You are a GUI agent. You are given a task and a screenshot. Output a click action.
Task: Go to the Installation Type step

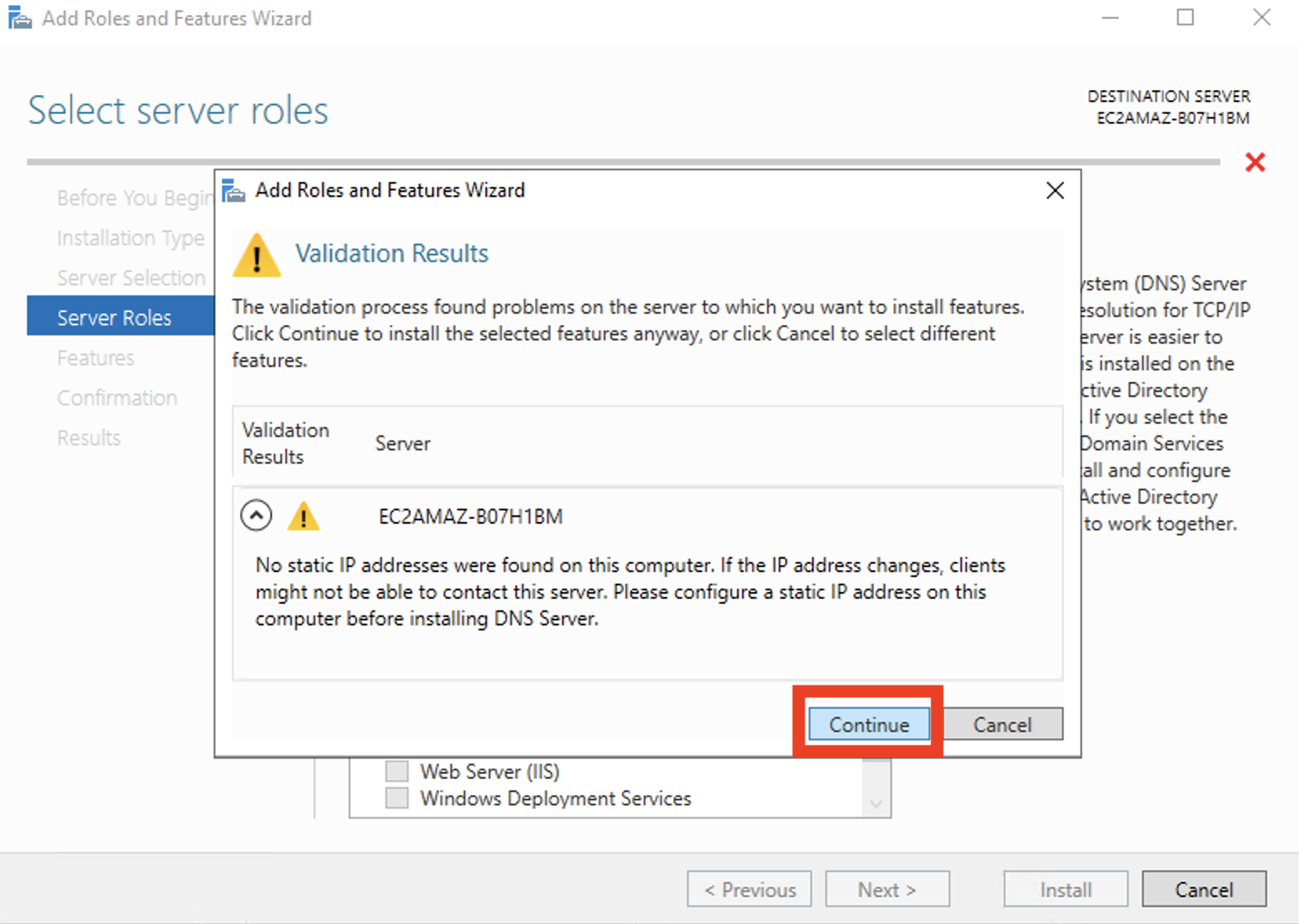pyautogui.click(x=131, y=238)
